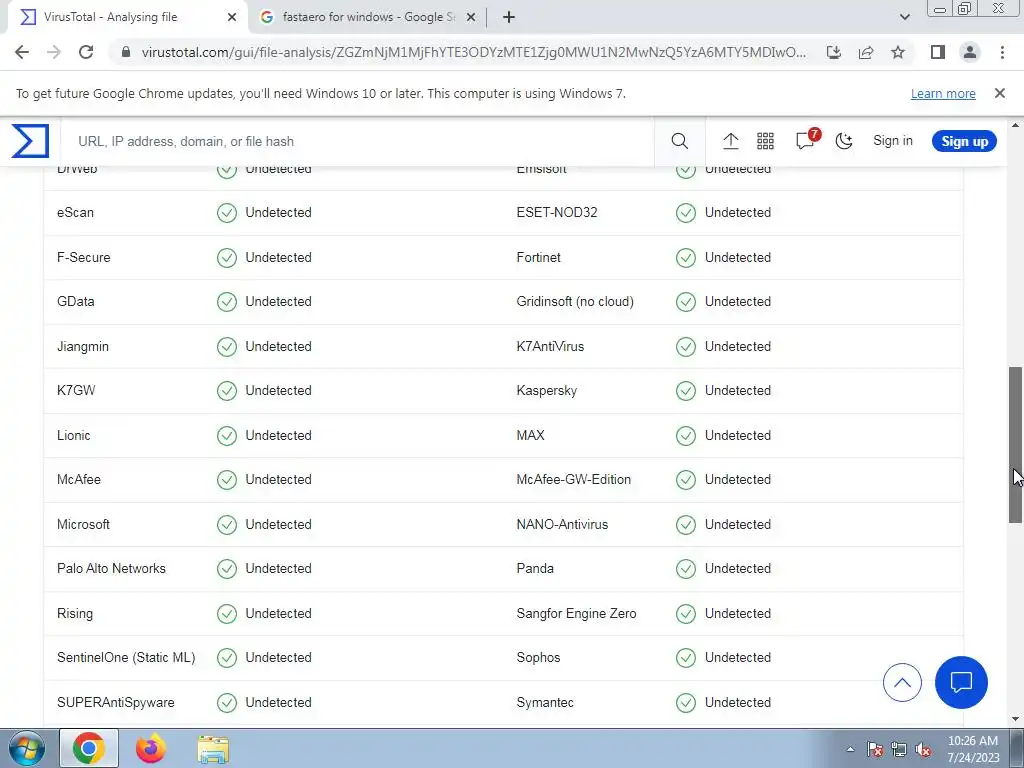The height and width of the screenshot is (768, 1024).
Task: Click the VirusTotal logo icon
Action: pos(30,141)
